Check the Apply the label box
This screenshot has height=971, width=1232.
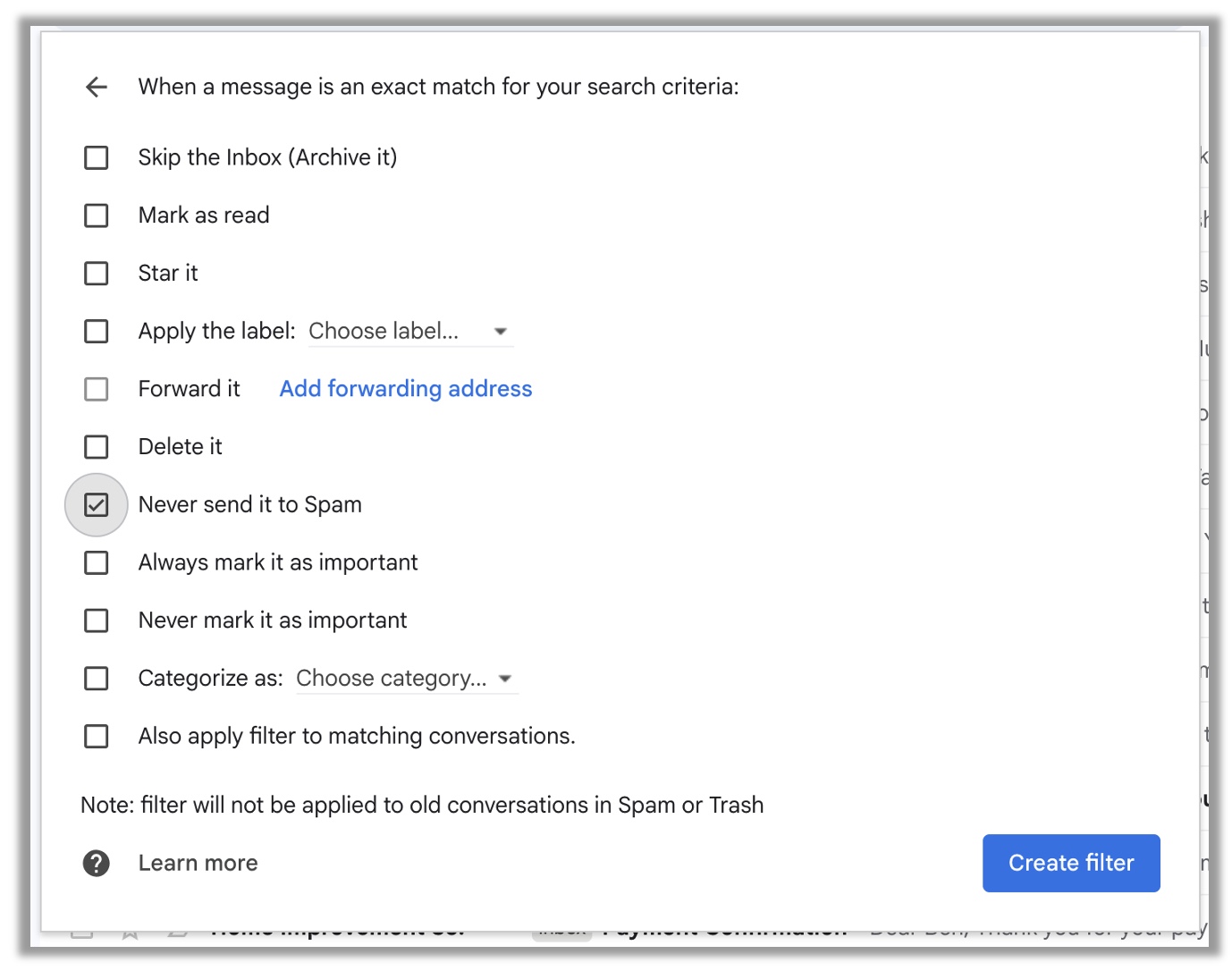[97, 332]
